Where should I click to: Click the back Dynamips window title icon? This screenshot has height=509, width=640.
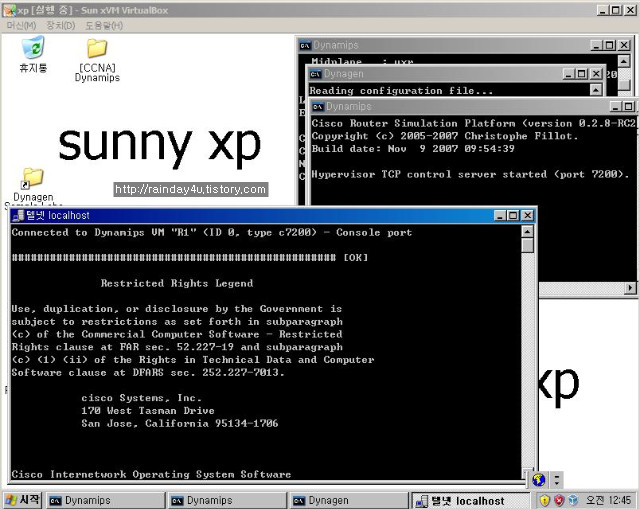coord(305,45)
